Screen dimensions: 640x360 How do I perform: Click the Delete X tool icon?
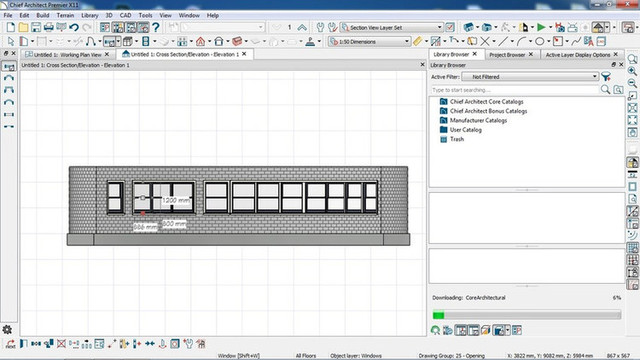coord(485,41)
